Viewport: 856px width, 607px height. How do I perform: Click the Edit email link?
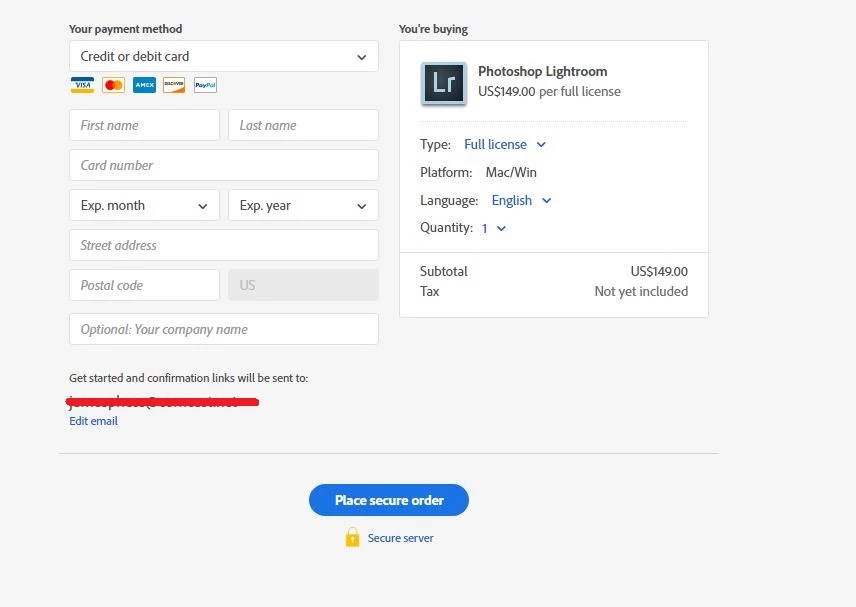pos(93,421)
